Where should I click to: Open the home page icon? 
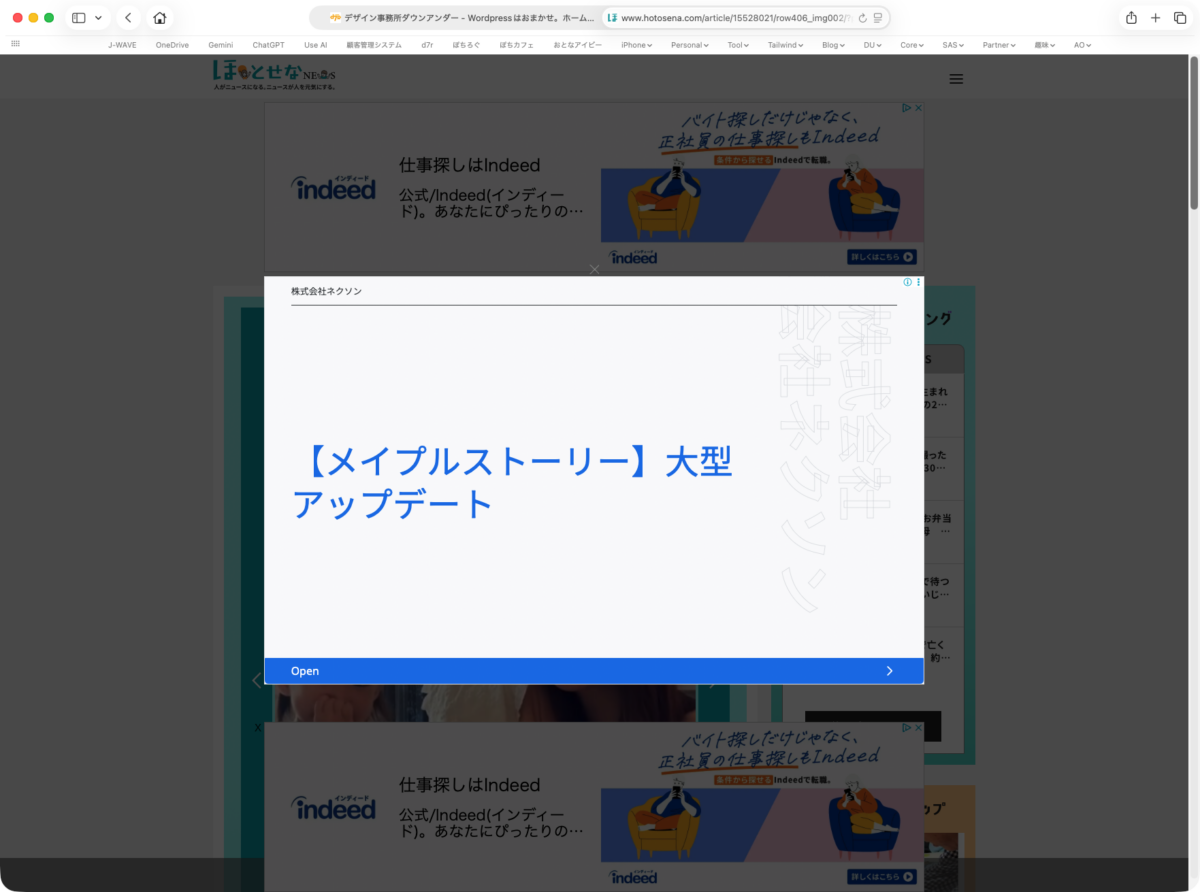tap(160, 18)
